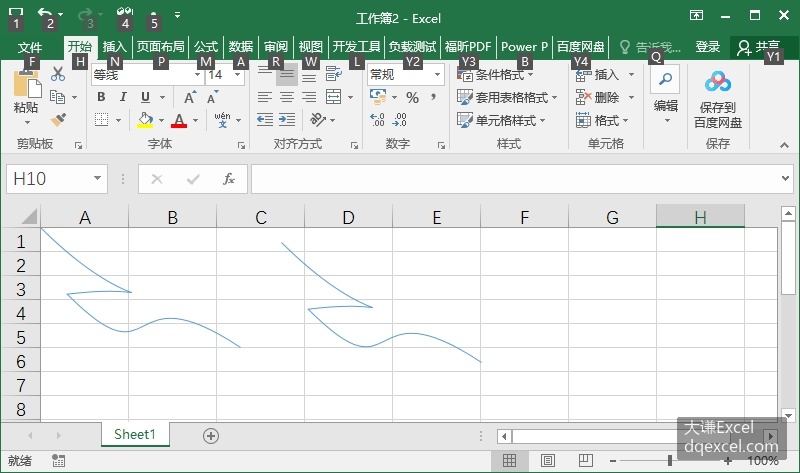The height and width of the screenshot is (473, 800).
Task: Open the font name dropdown 等线
Action: click(x=197, y=75)
